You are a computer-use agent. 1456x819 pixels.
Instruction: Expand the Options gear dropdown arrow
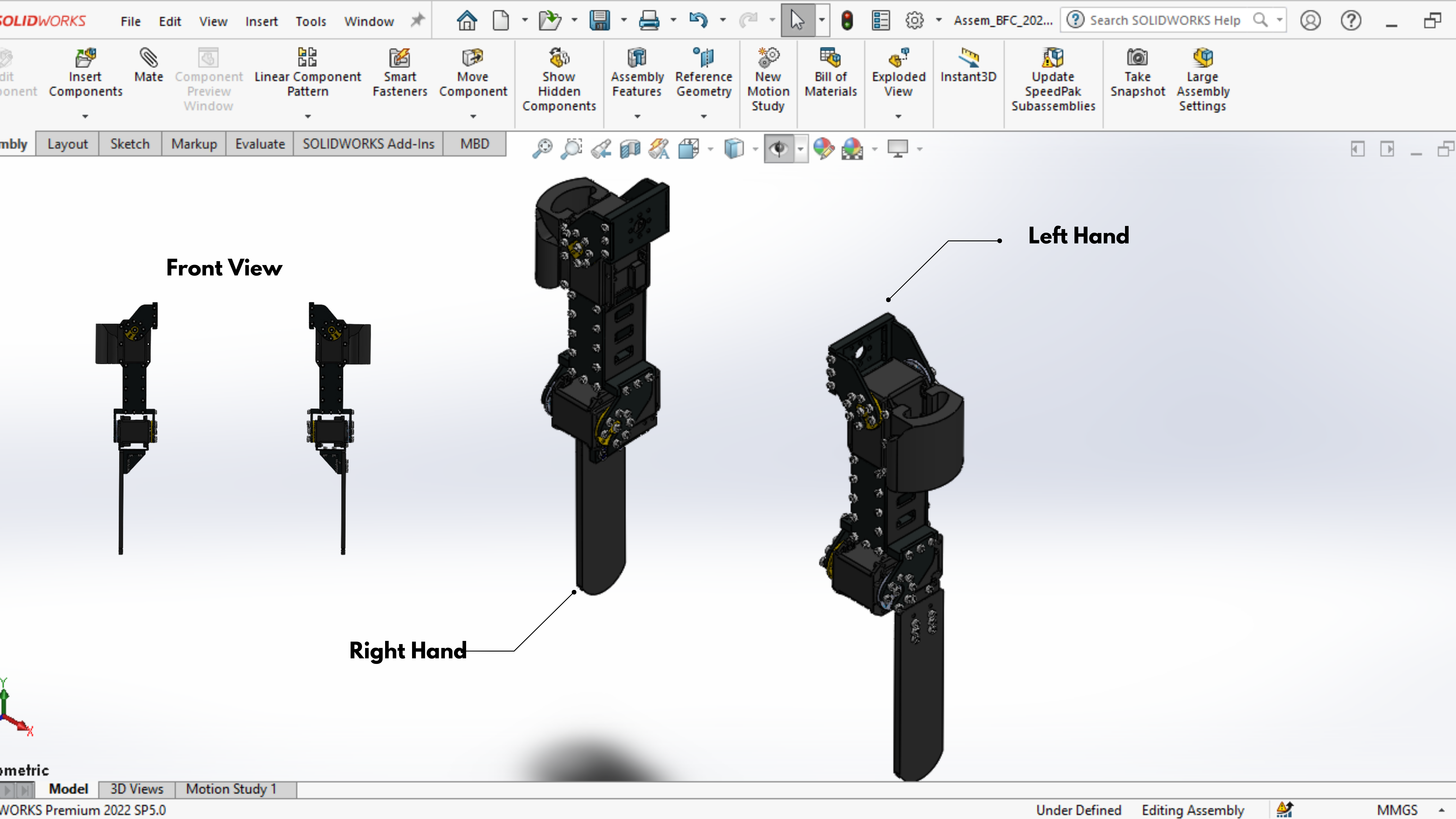pyautogui.click(x=939, y=20)
